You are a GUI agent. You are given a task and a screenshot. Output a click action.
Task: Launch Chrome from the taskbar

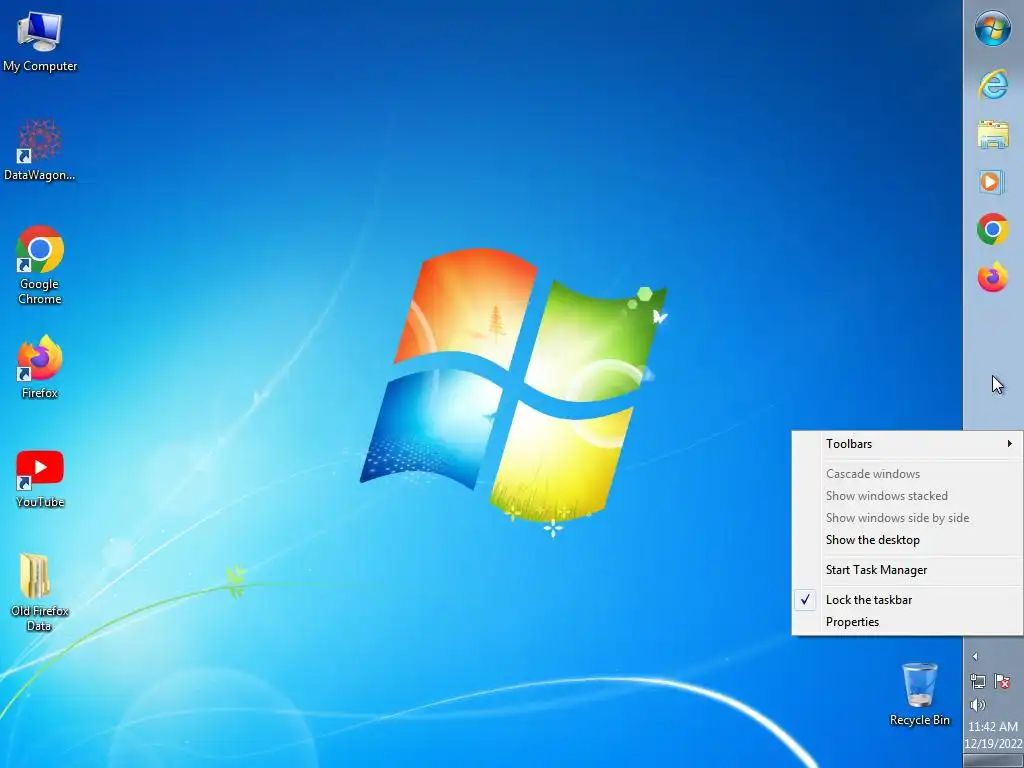point(993,229)
